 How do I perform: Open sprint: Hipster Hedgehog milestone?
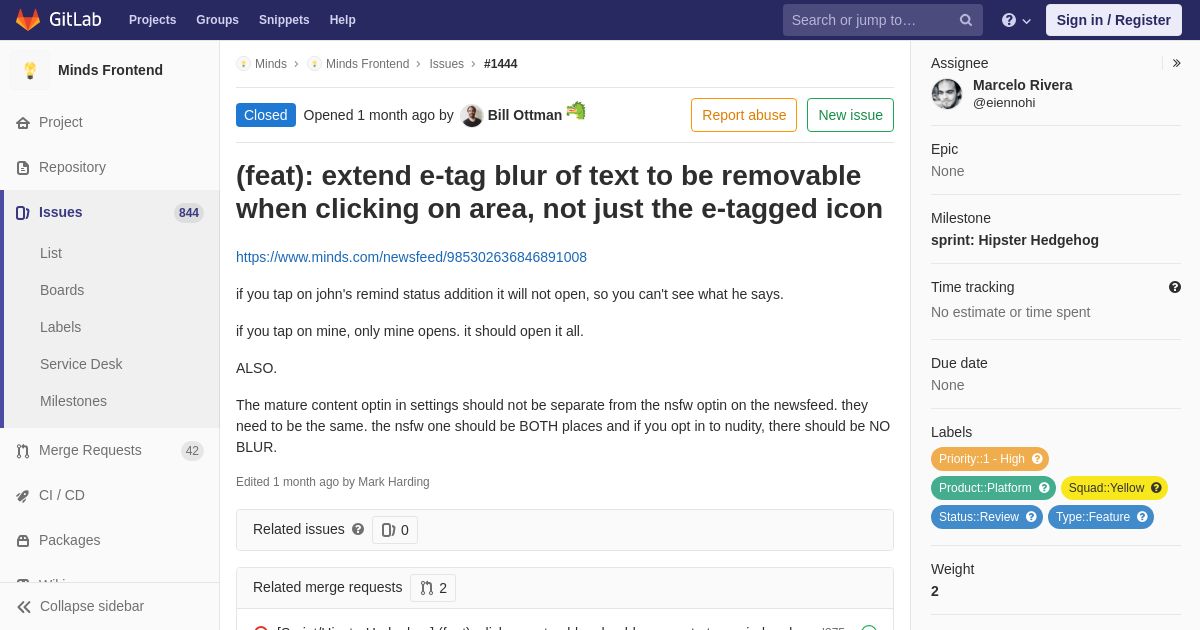1015,240
